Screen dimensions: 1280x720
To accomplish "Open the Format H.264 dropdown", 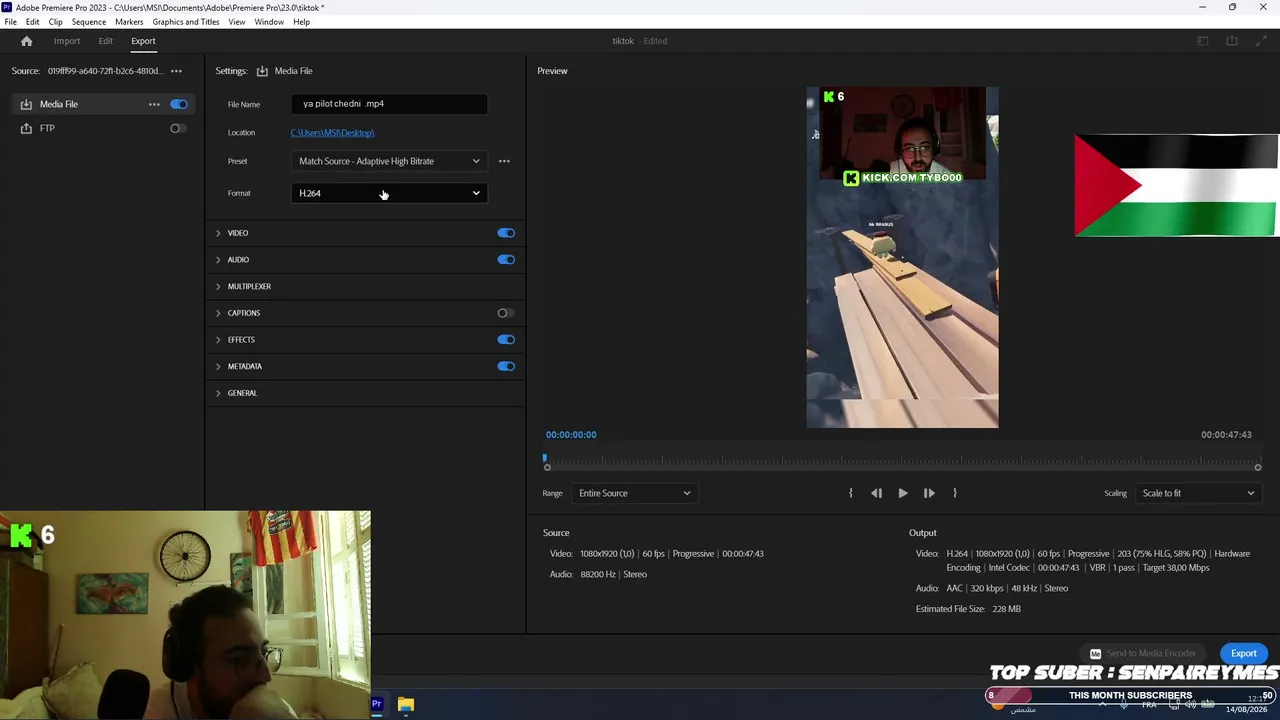I will pyautogui.click(x=389, y=193).
